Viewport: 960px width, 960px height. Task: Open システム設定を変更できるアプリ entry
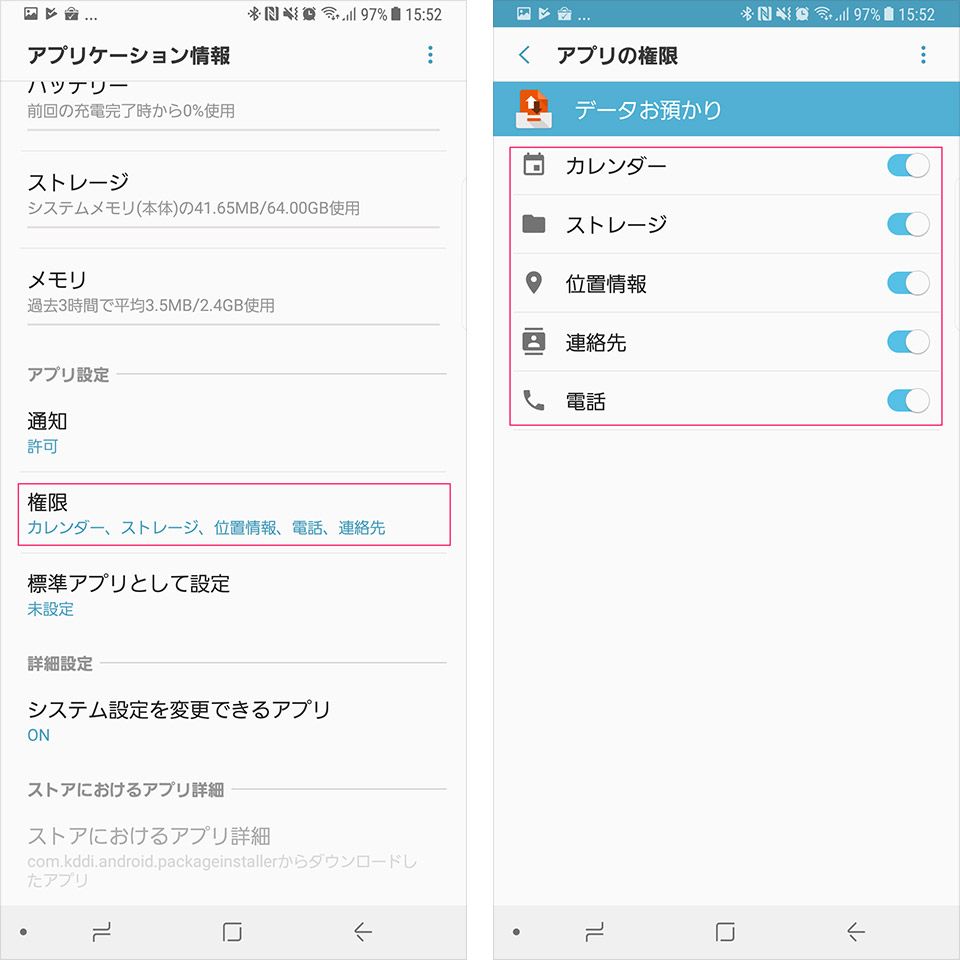point(233,721)
